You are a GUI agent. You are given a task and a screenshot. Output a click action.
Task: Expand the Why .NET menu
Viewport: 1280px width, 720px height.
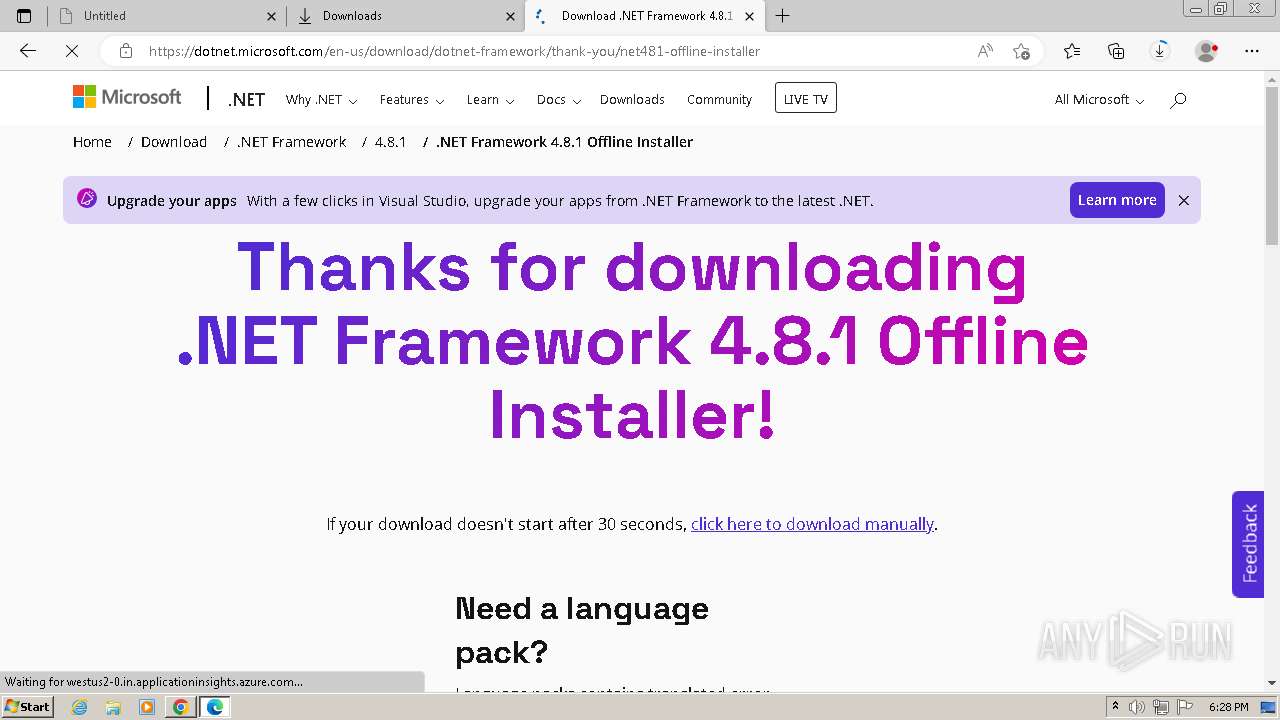[321, 100]
